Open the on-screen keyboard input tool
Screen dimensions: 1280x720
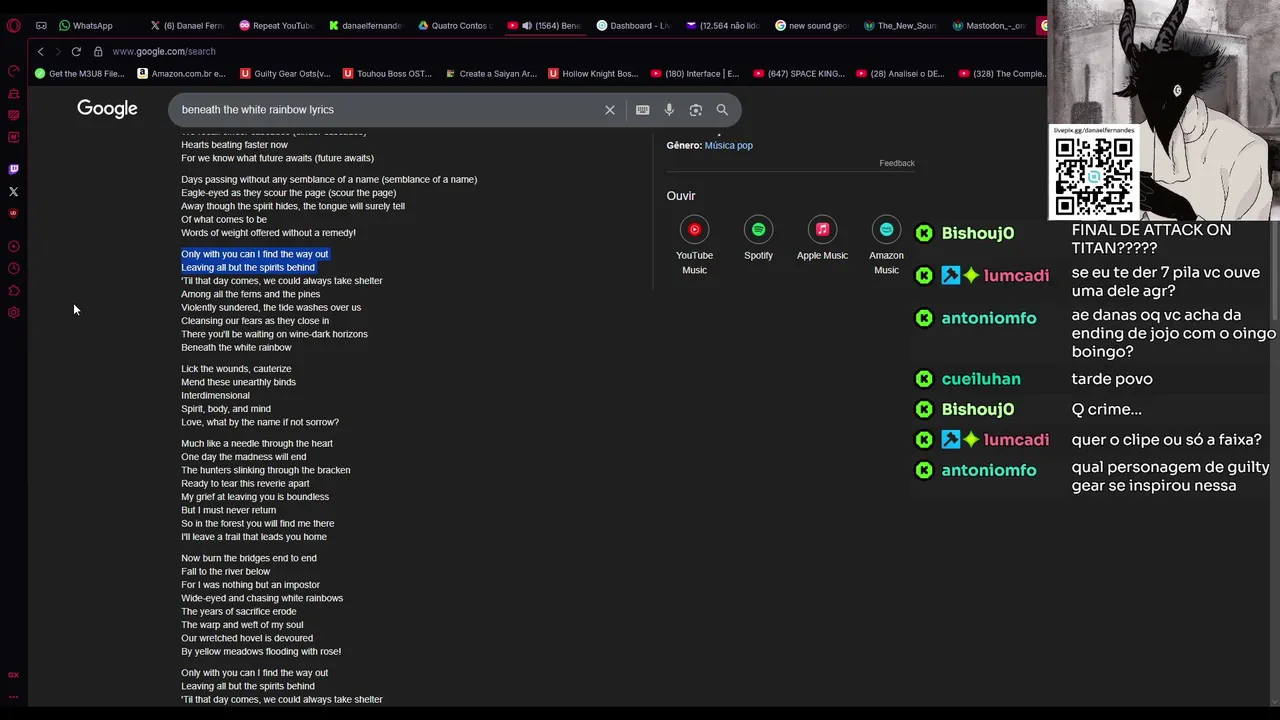point(642,110)
